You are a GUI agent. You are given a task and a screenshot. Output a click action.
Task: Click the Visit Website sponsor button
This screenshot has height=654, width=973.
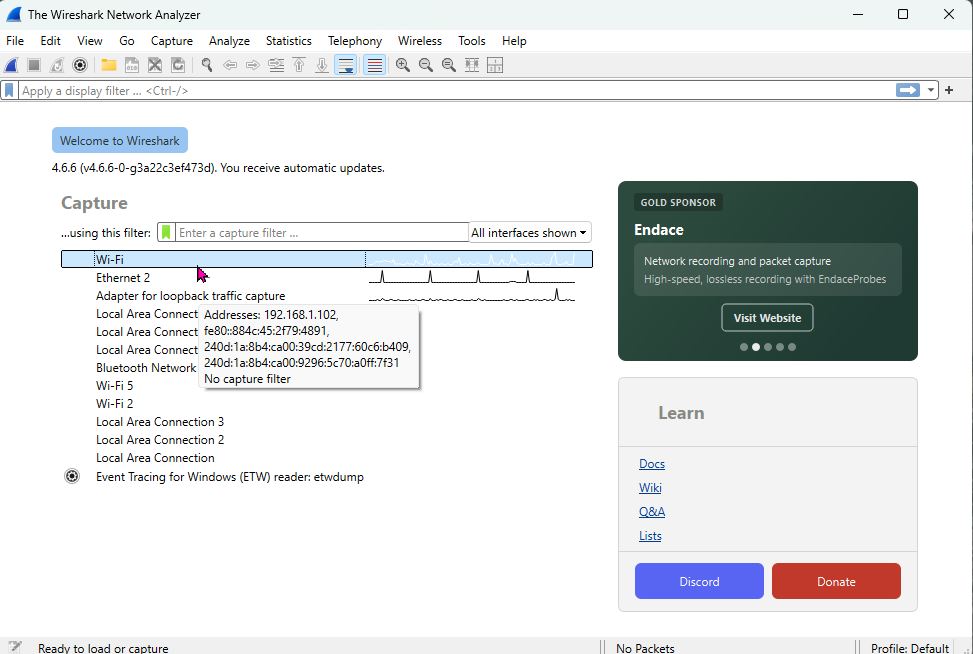[767, 318]
